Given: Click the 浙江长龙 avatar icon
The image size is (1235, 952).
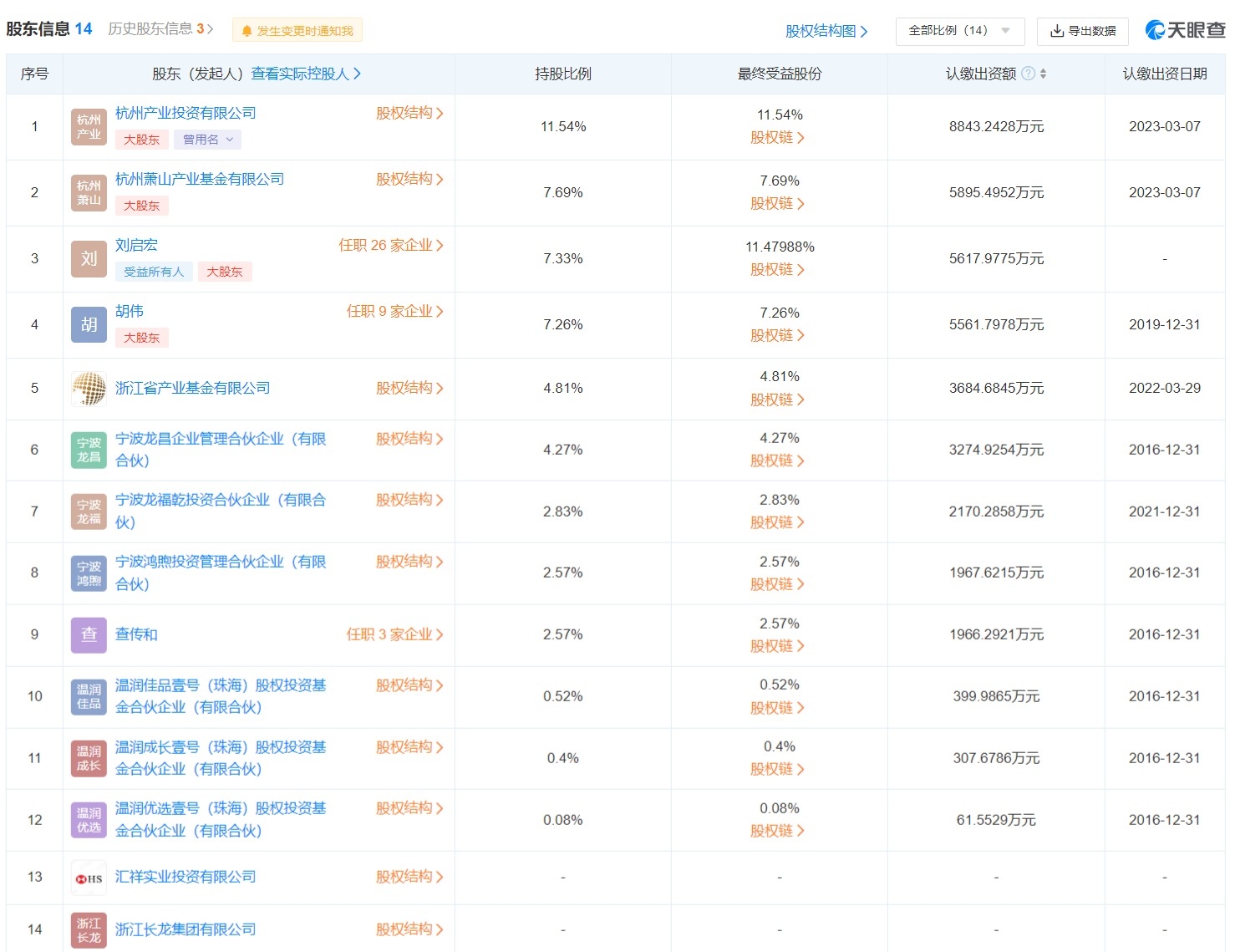Looking at the screenshot, I should (x=89, y=930).
